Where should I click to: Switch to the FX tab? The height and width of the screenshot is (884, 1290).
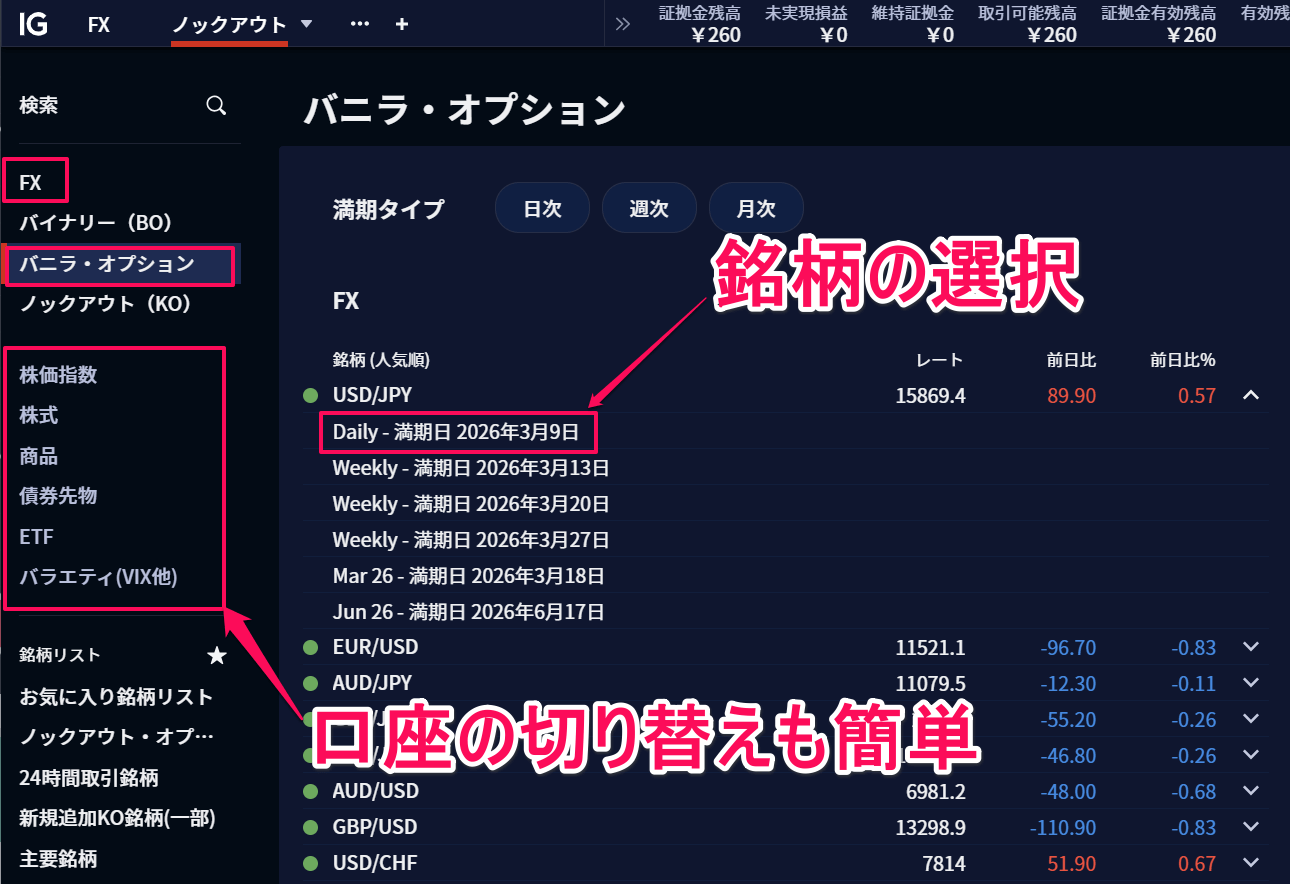coord(99,24)
